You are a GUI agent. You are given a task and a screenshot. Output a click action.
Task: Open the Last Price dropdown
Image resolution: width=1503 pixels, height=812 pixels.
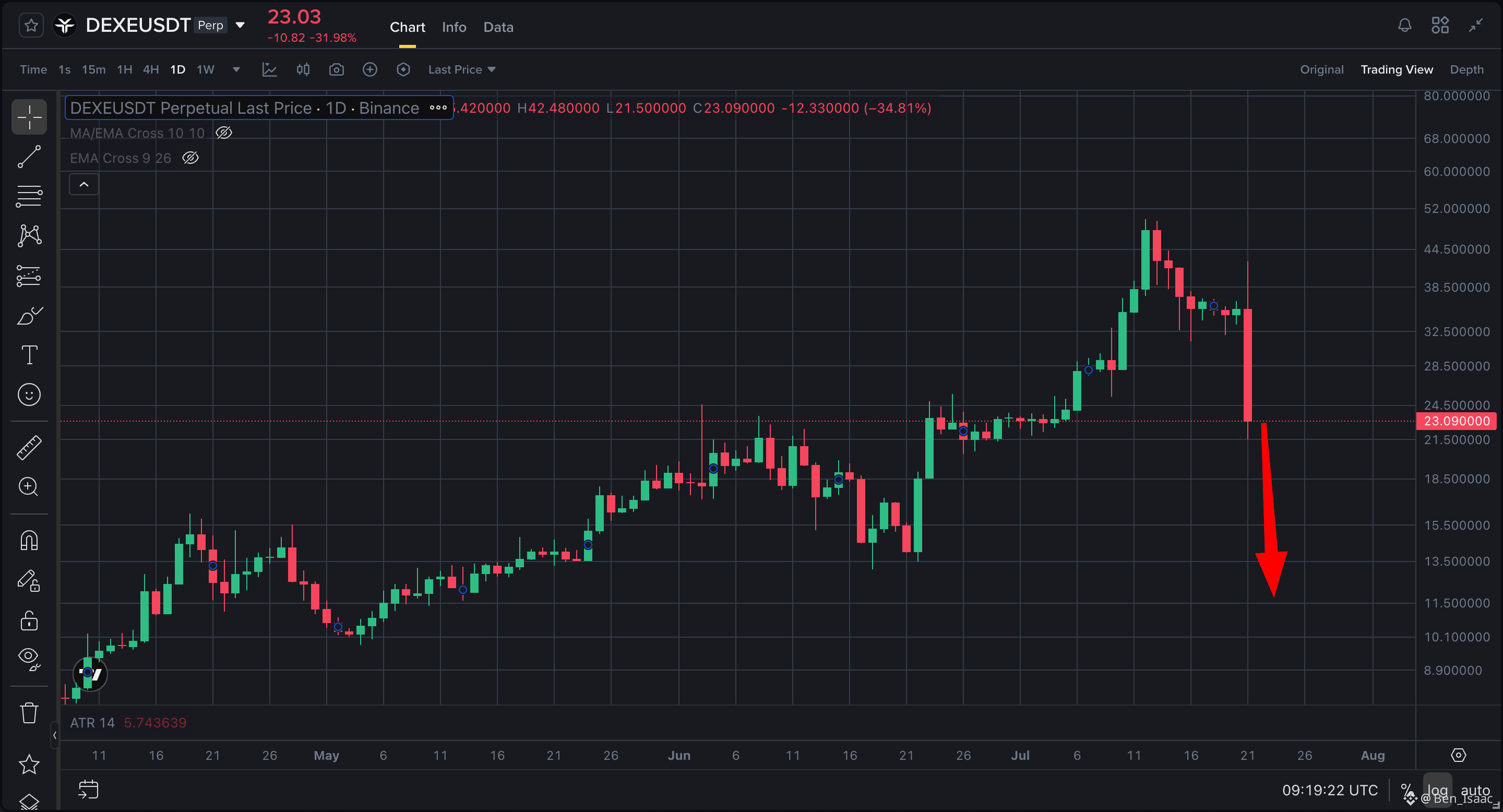click(x=461, y=69)
